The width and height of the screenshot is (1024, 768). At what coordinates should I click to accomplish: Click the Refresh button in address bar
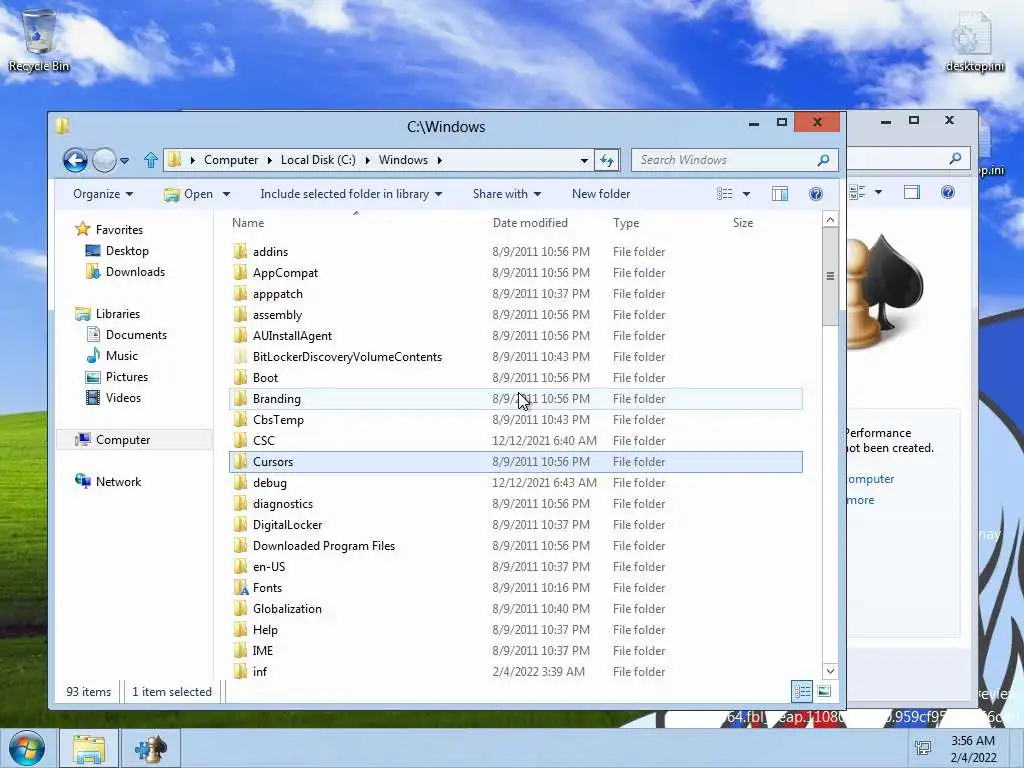[x=607, y=160]
